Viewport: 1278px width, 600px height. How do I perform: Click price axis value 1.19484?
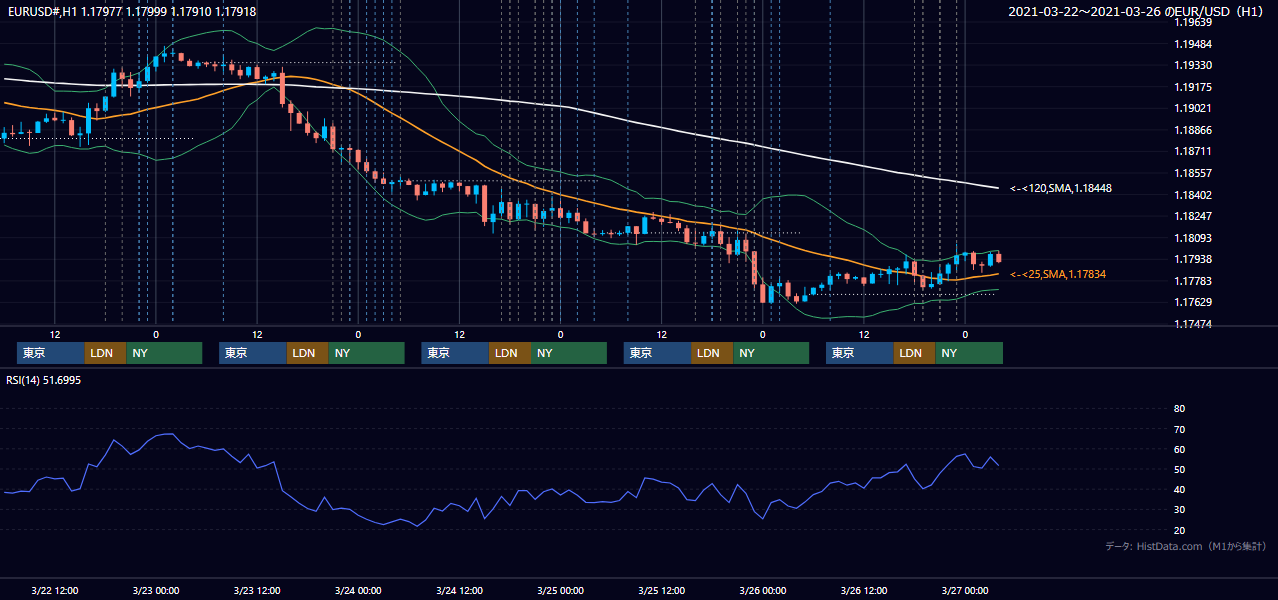[x=1193, y=44]
